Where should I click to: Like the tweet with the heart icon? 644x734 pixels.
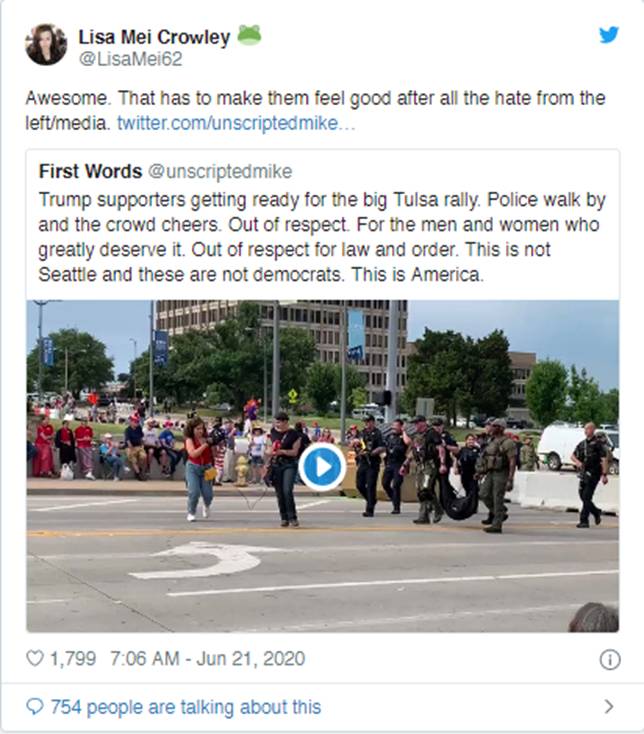click(35, 659)
